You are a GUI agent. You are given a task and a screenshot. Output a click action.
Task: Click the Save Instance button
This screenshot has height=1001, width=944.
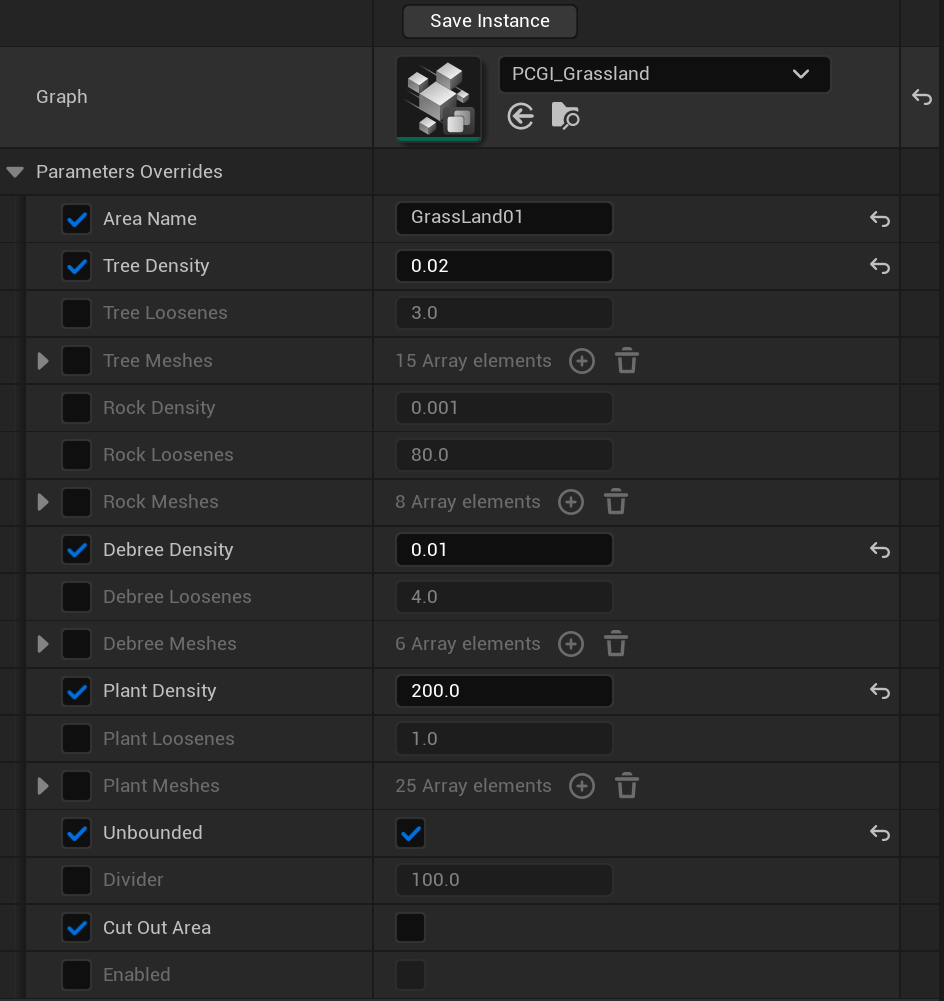click(x=490, y=21)
